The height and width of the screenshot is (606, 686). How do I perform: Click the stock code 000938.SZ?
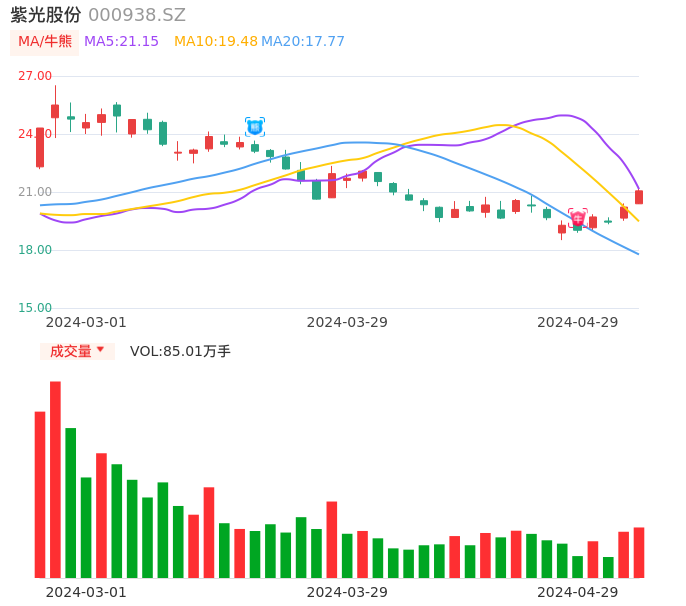point(137,15)
